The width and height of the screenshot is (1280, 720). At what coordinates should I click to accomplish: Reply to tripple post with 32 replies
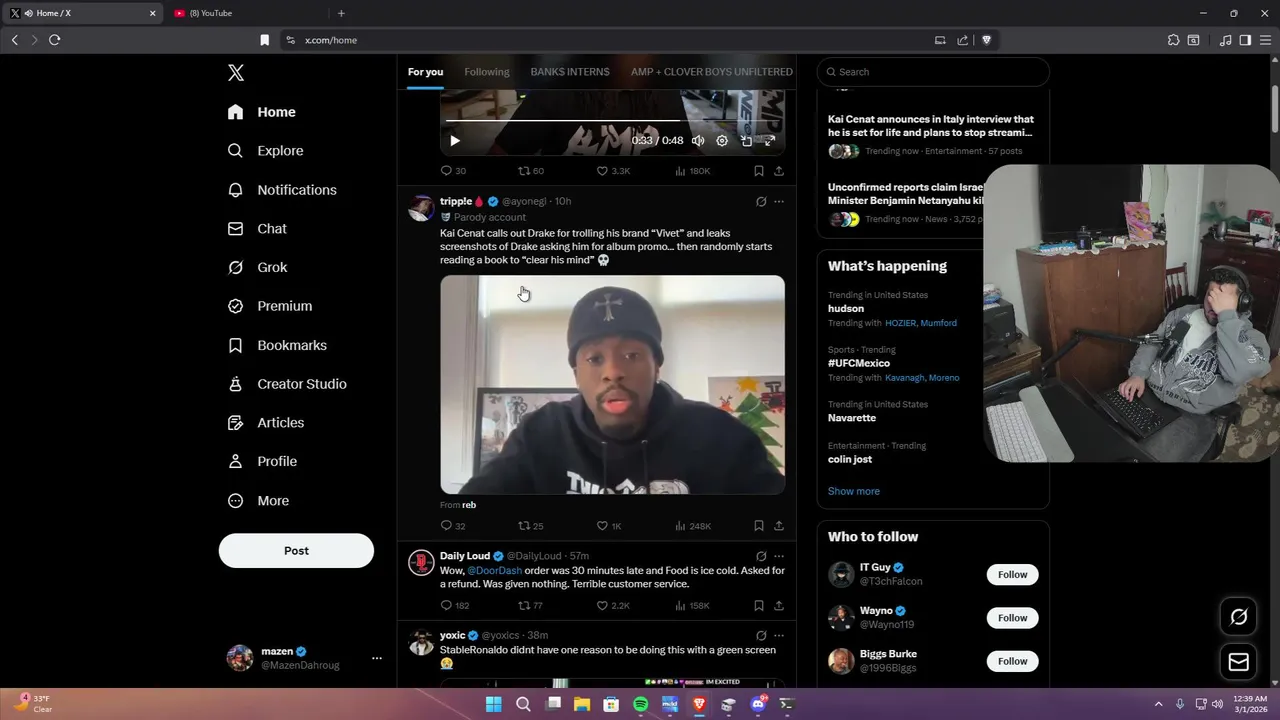pyautogui.click(x=453, y=526)
